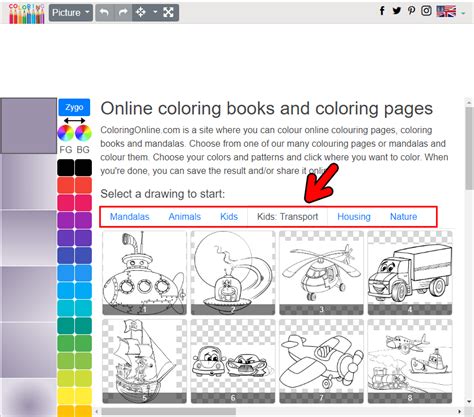Open the Pinterest icon
The height and width of the screenshot is (417, 474).
tap(412, 11)
